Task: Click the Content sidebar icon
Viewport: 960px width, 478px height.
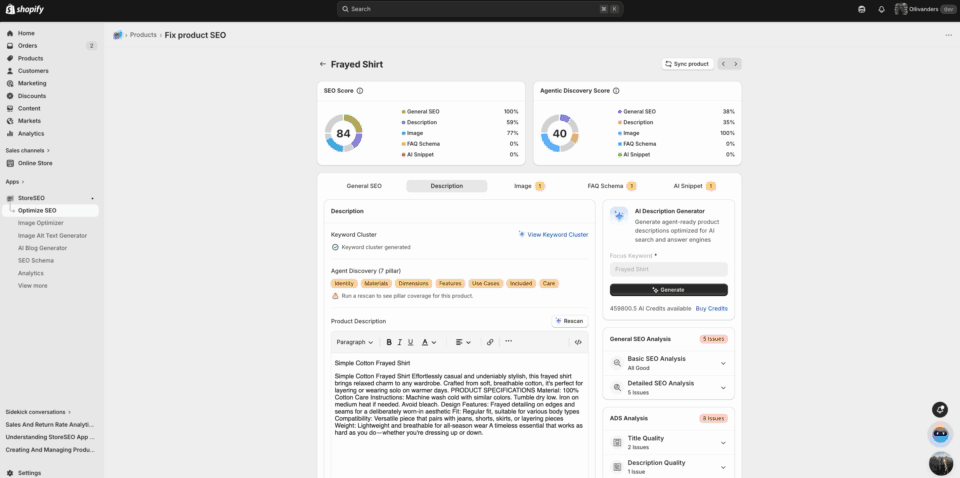Action: pyautogui.click(x=10, y=108)
